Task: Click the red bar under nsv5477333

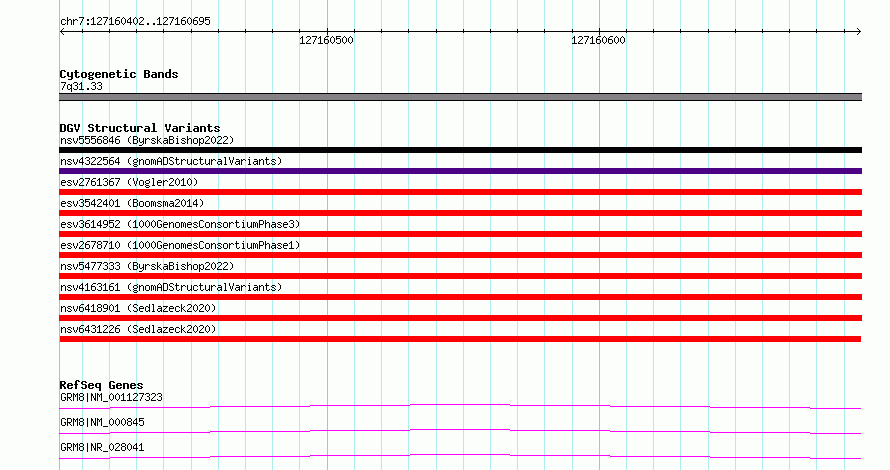Action: [460, 276]
